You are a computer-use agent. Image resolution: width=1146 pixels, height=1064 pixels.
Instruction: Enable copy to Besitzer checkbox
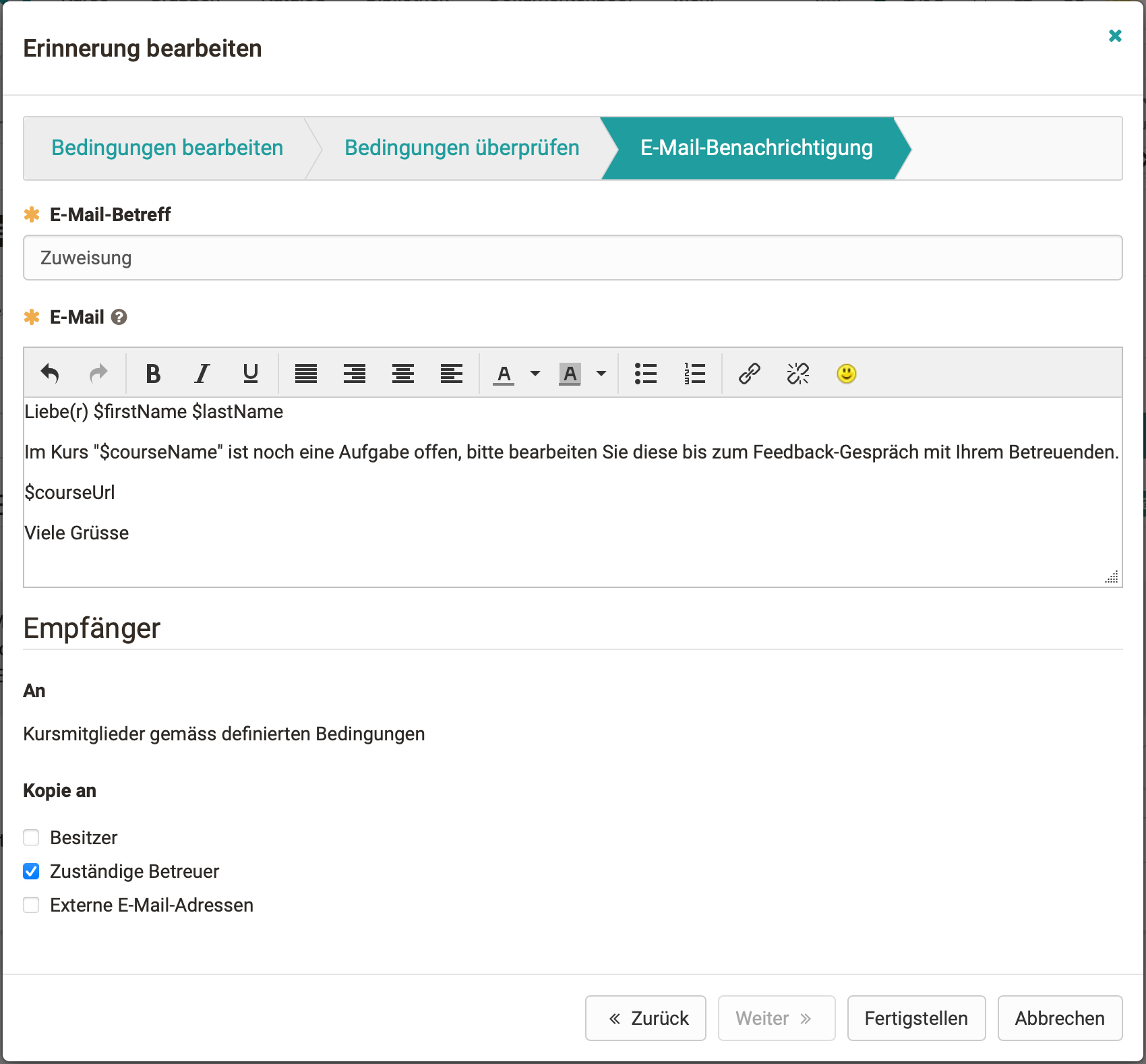(x=31, y=837)
